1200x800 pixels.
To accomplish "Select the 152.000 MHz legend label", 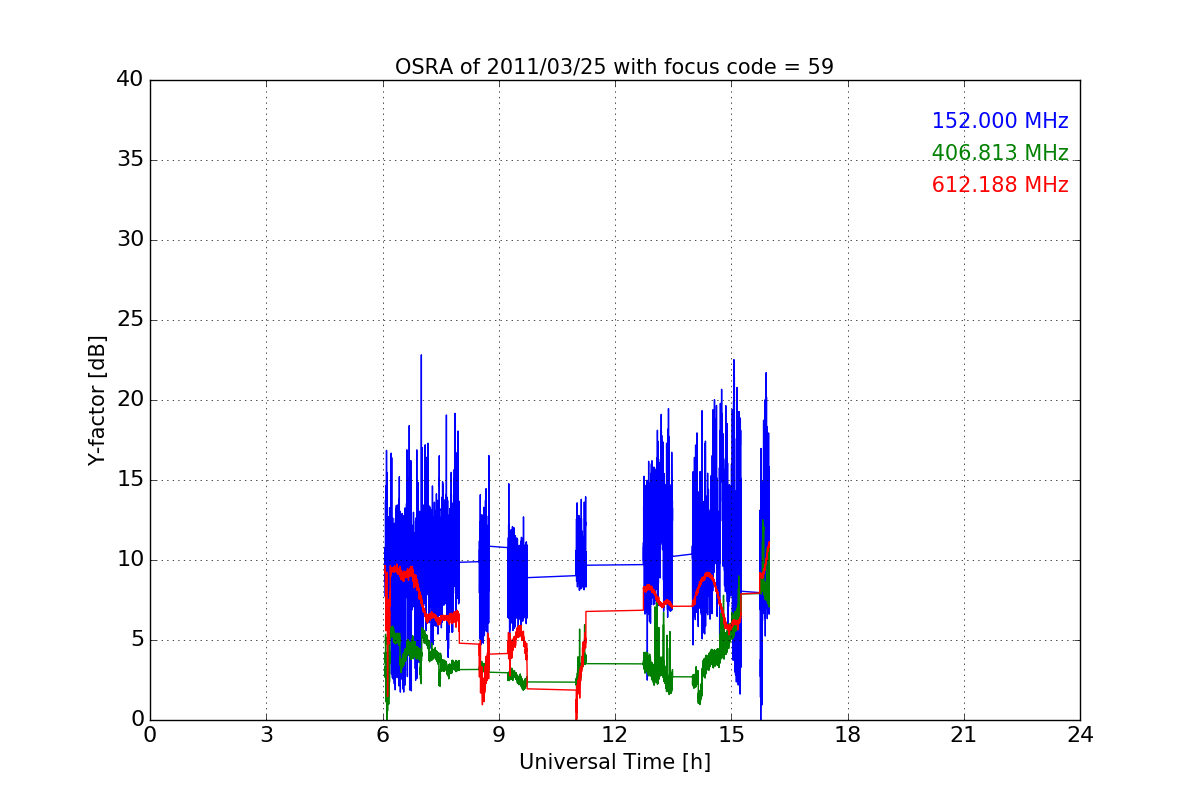I will pyautogui.click(x=1000, y=121).
